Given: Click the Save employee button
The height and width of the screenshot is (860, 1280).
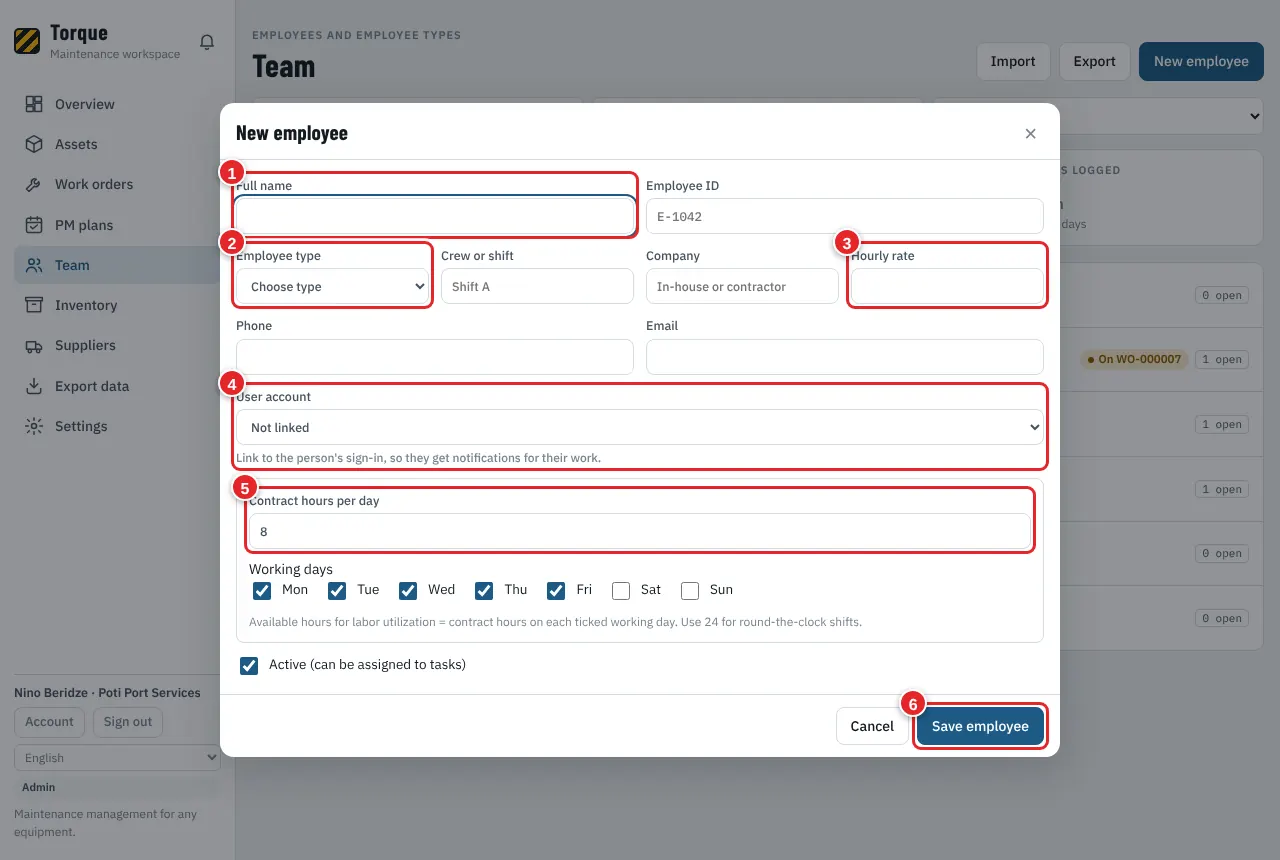Looking at the screenshot, I should [980, 726].
